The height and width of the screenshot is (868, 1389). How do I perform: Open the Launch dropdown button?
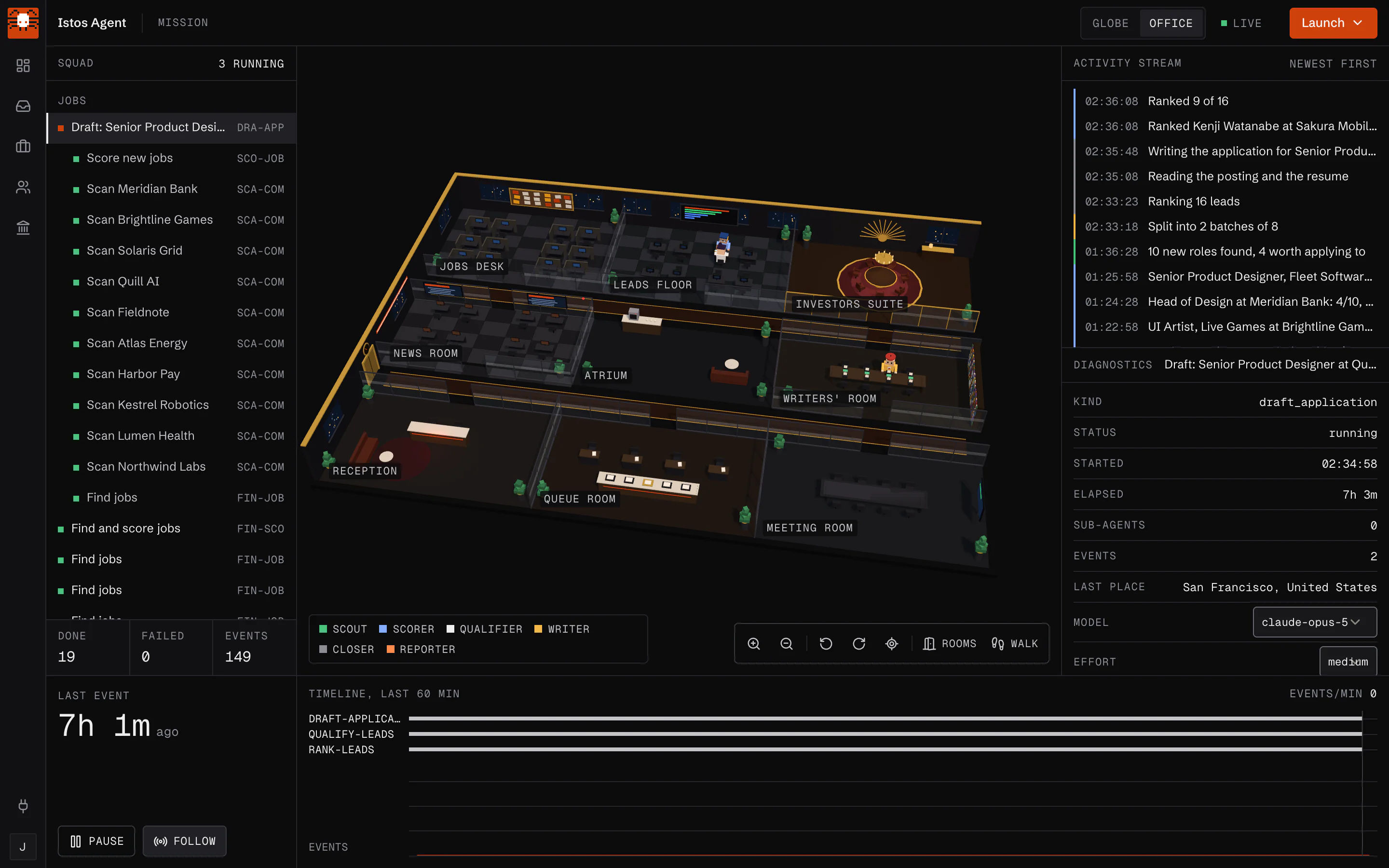coord(1333,23)
